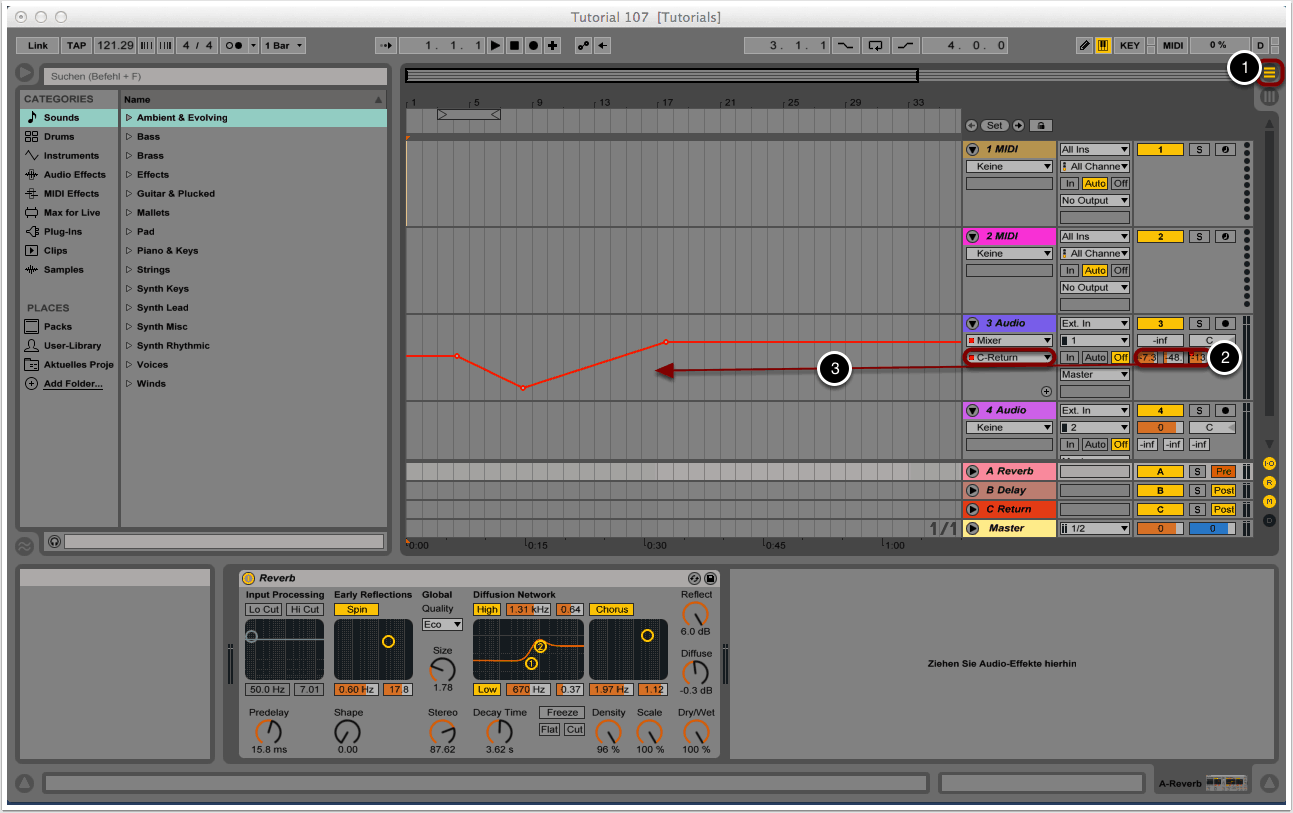The width and height of the screenshot is (1293, 813).
Task: Click the browser search field
Action: point(216,76)
